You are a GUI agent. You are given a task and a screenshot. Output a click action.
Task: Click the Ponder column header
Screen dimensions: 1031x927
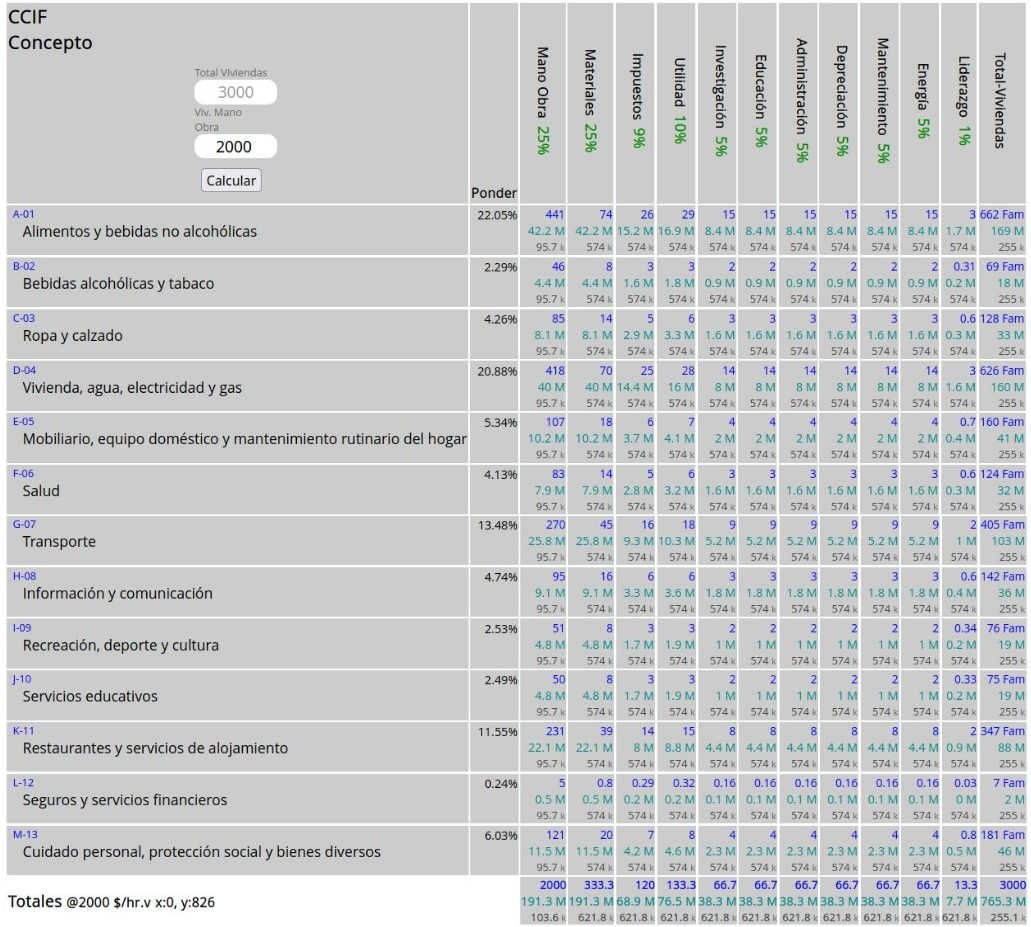tap(494, 193)
